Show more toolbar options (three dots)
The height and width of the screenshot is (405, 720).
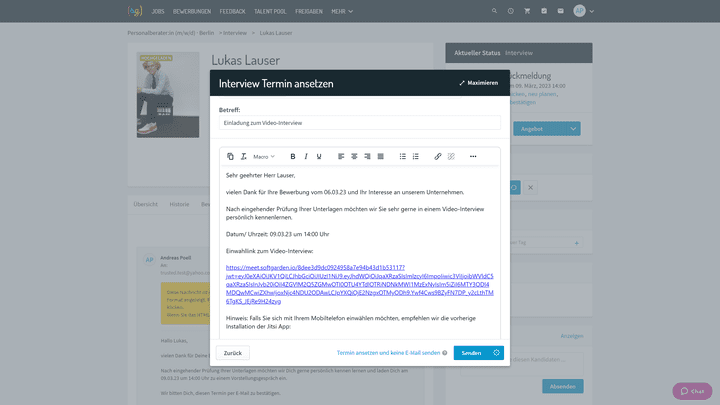click(x=473, y=157)
